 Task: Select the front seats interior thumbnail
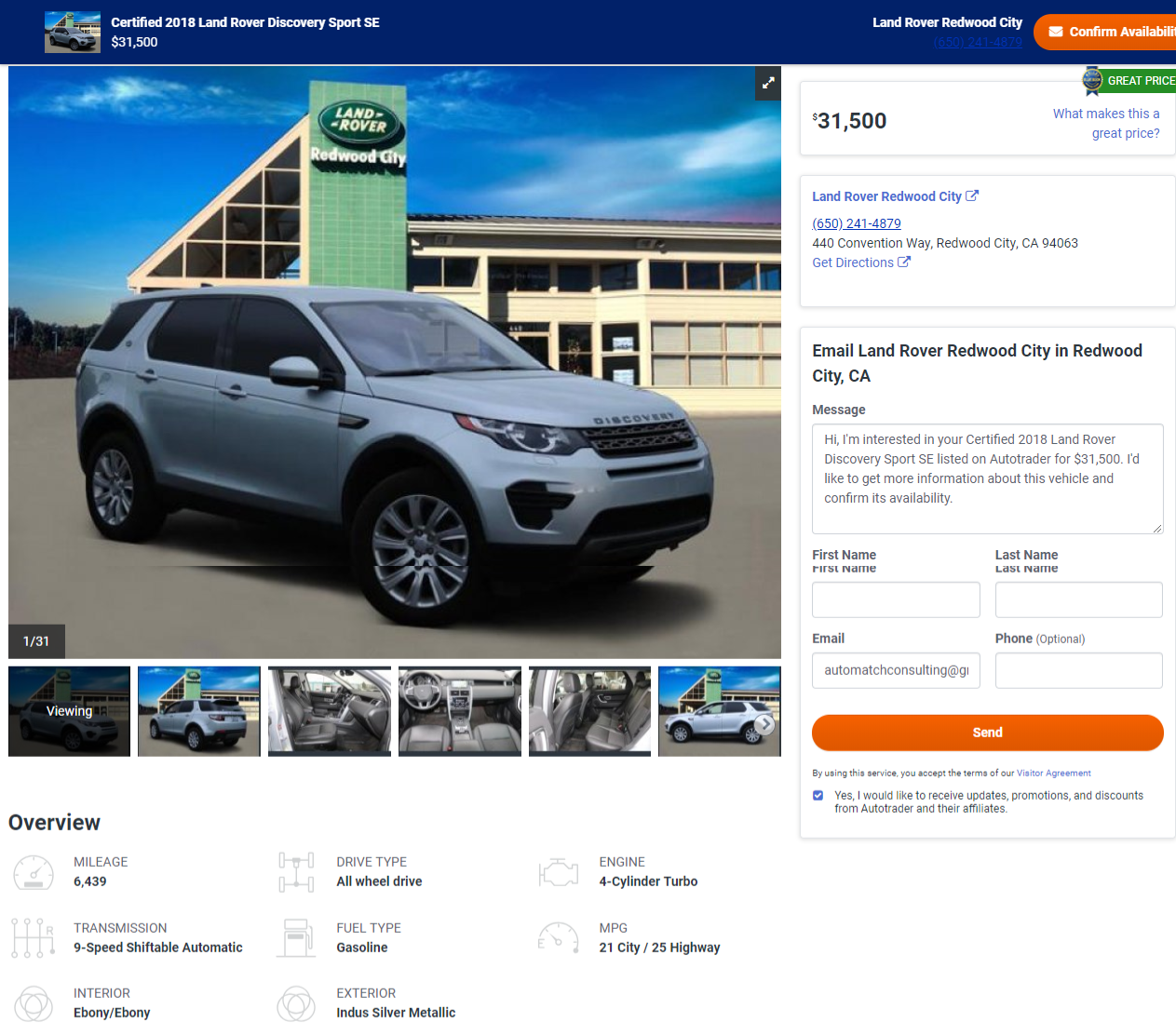330,711
